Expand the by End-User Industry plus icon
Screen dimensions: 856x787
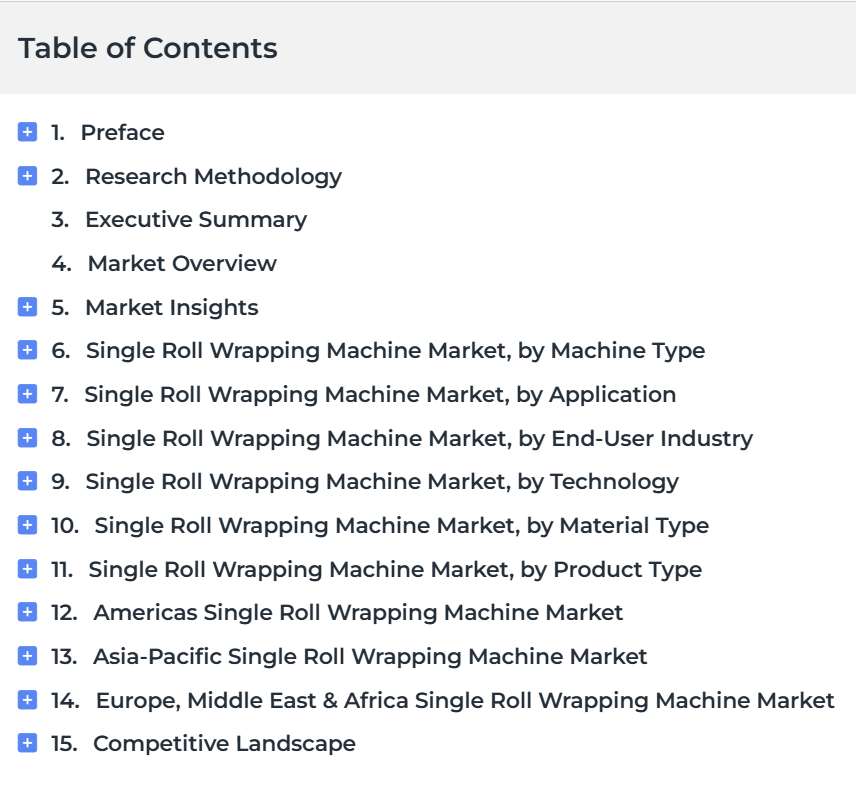[x=28, y=438]
